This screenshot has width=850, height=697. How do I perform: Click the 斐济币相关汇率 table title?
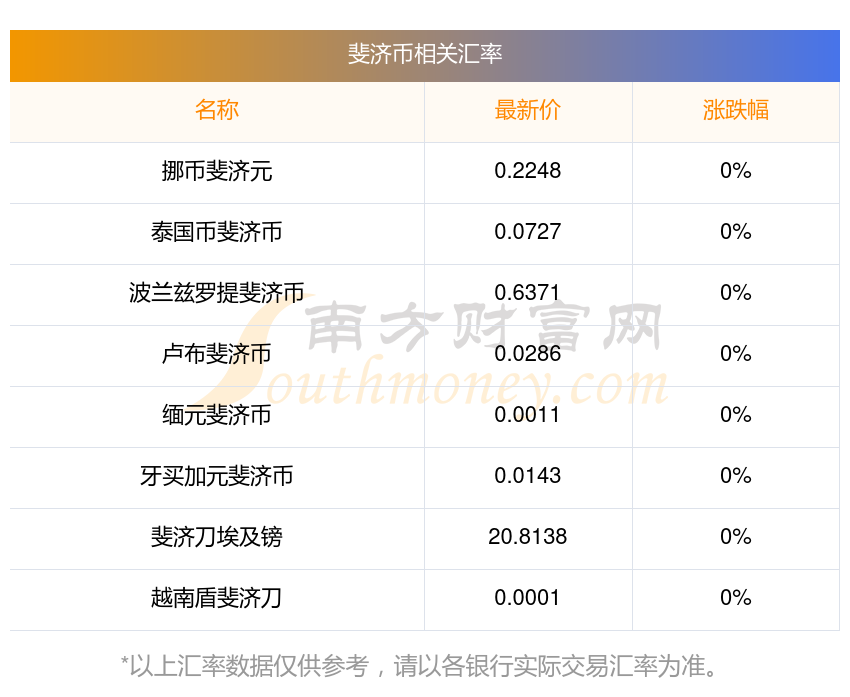[425, 54]
